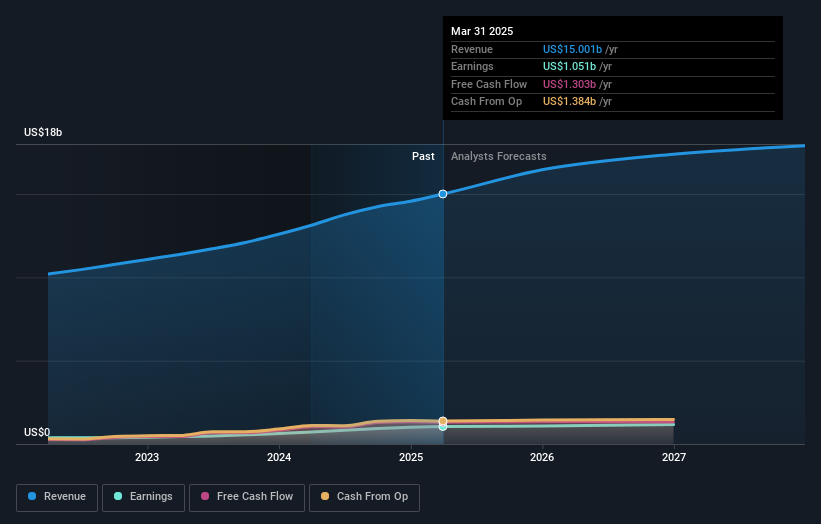Click the US$1.303b free cash flow value
The height and width of the screenshot is (524, 821).
point(569,84)
